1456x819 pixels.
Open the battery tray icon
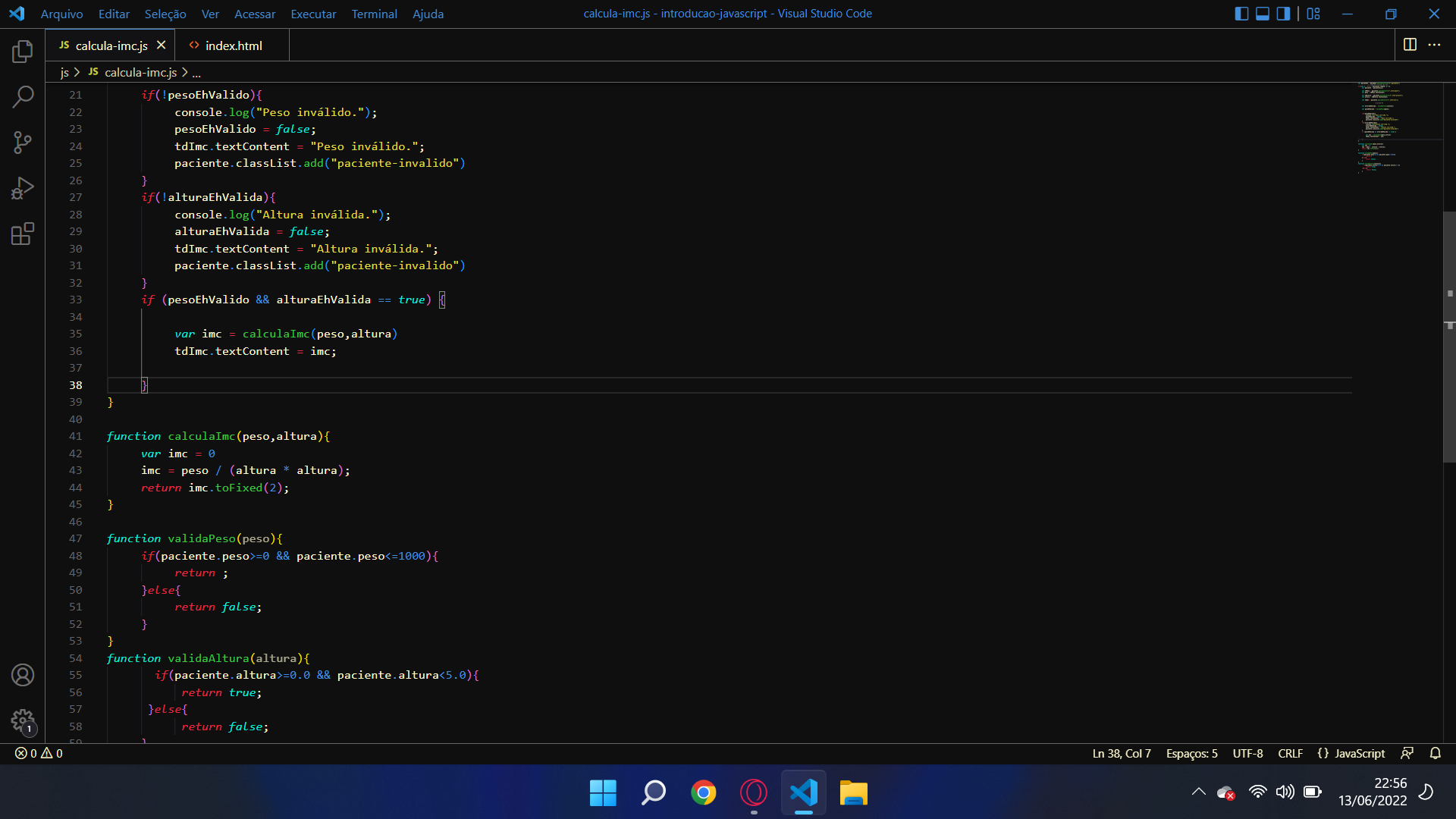pos(1312,792)
